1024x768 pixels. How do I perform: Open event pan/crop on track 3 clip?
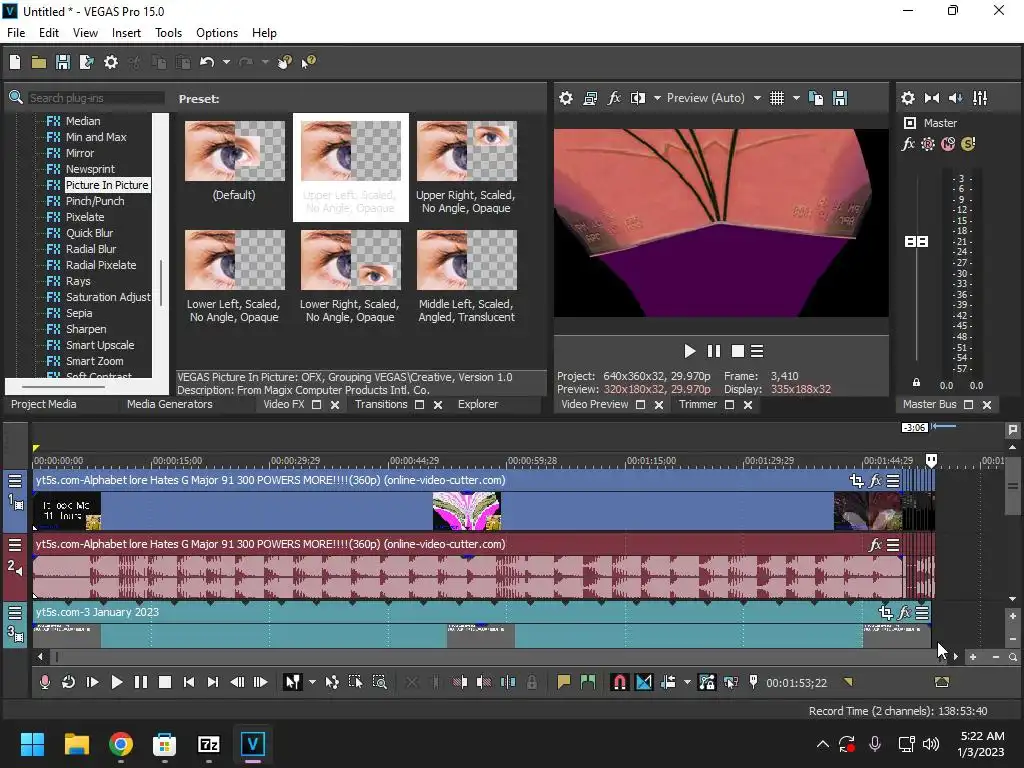[886, 613]
